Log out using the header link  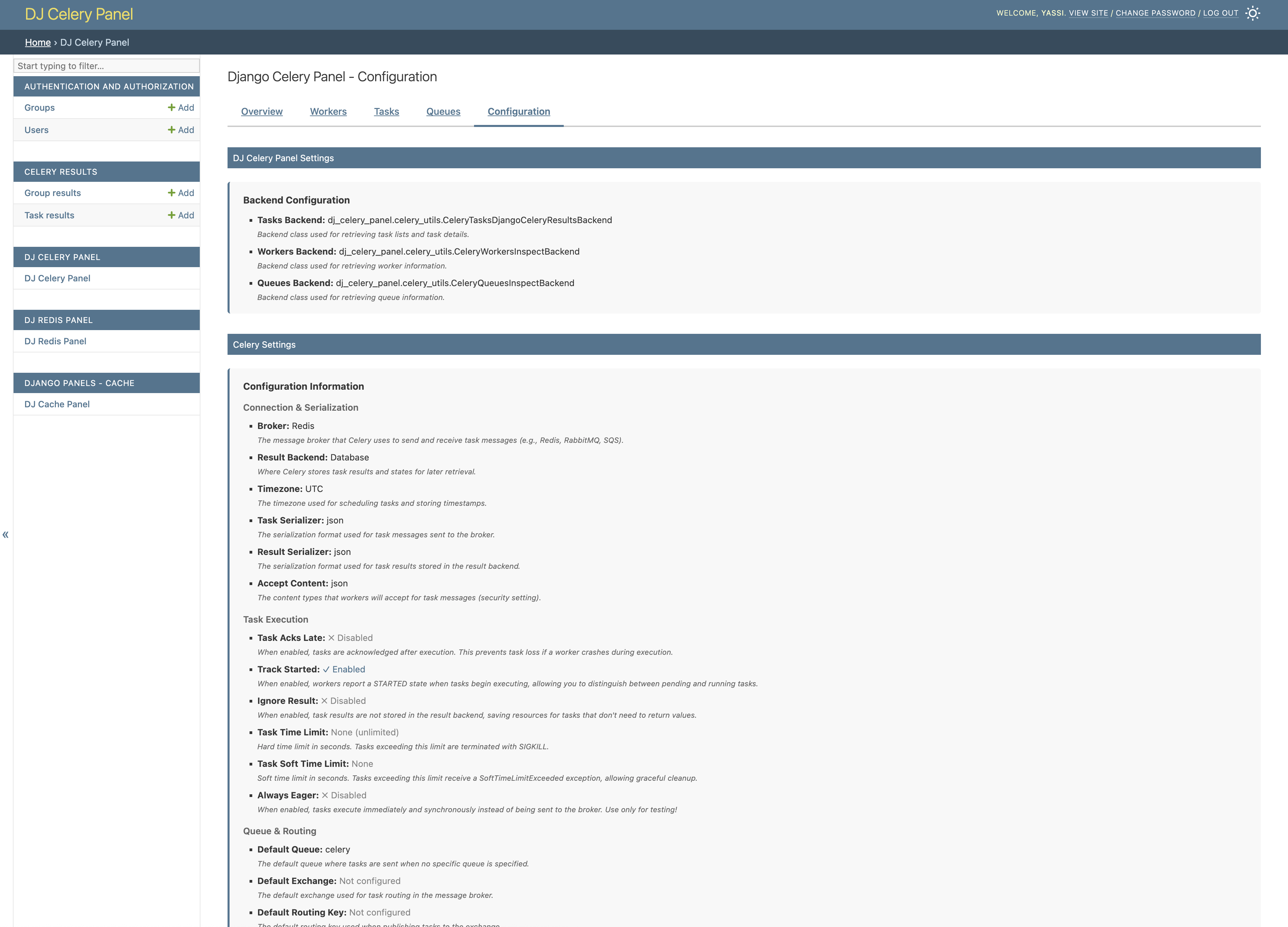[x=1220, y=13]
